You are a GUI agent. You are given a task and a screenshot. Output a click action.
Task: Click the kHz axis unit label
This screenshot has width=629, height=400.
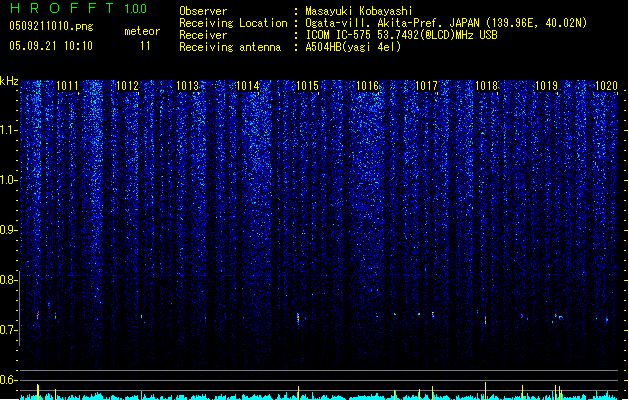point(9,81)
